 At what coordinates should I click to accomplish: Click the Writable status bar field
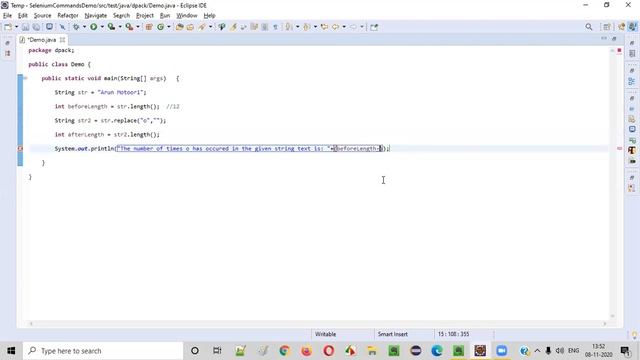tap(325, 334)
